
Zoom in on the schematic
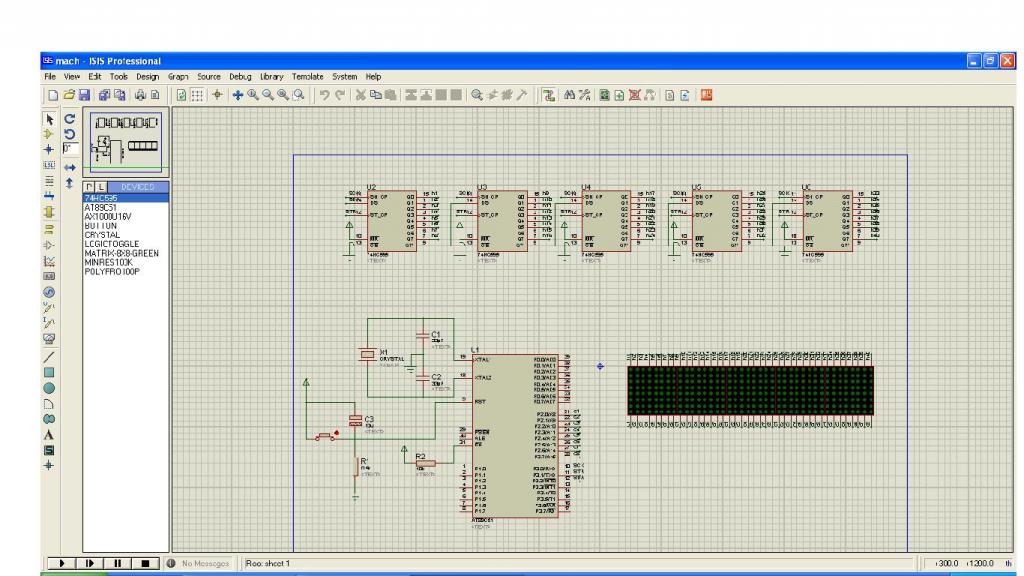click(x=253, y=95)
